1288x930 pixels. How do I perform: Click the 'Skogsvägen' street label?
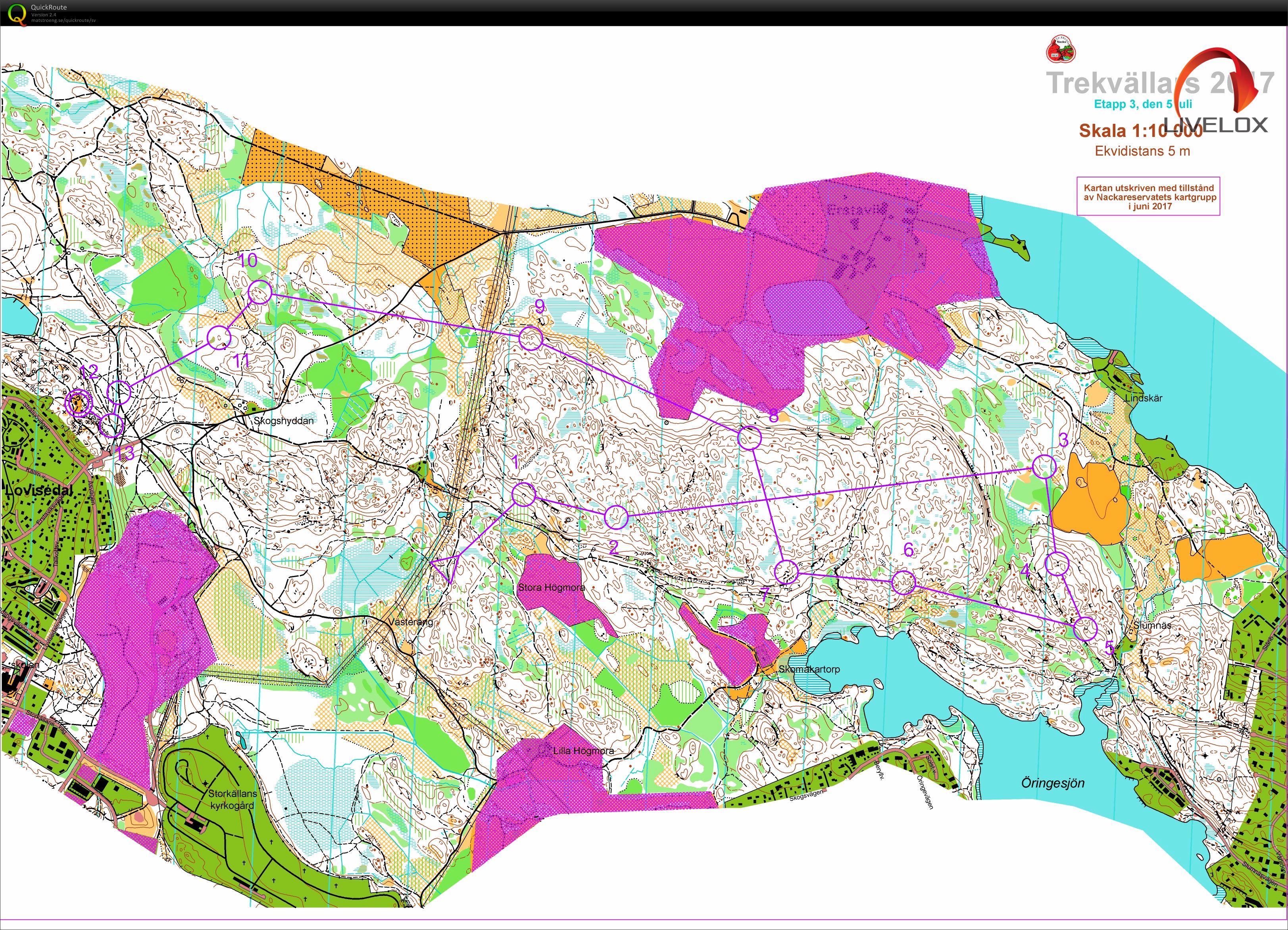point(806,795)
